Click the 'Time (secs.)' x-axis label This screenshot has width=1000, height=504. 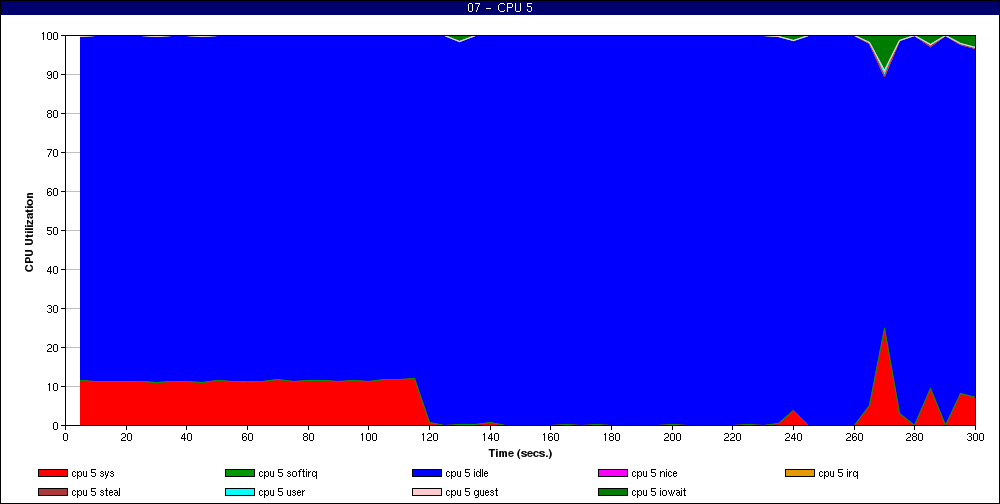(x=520, y=454)
